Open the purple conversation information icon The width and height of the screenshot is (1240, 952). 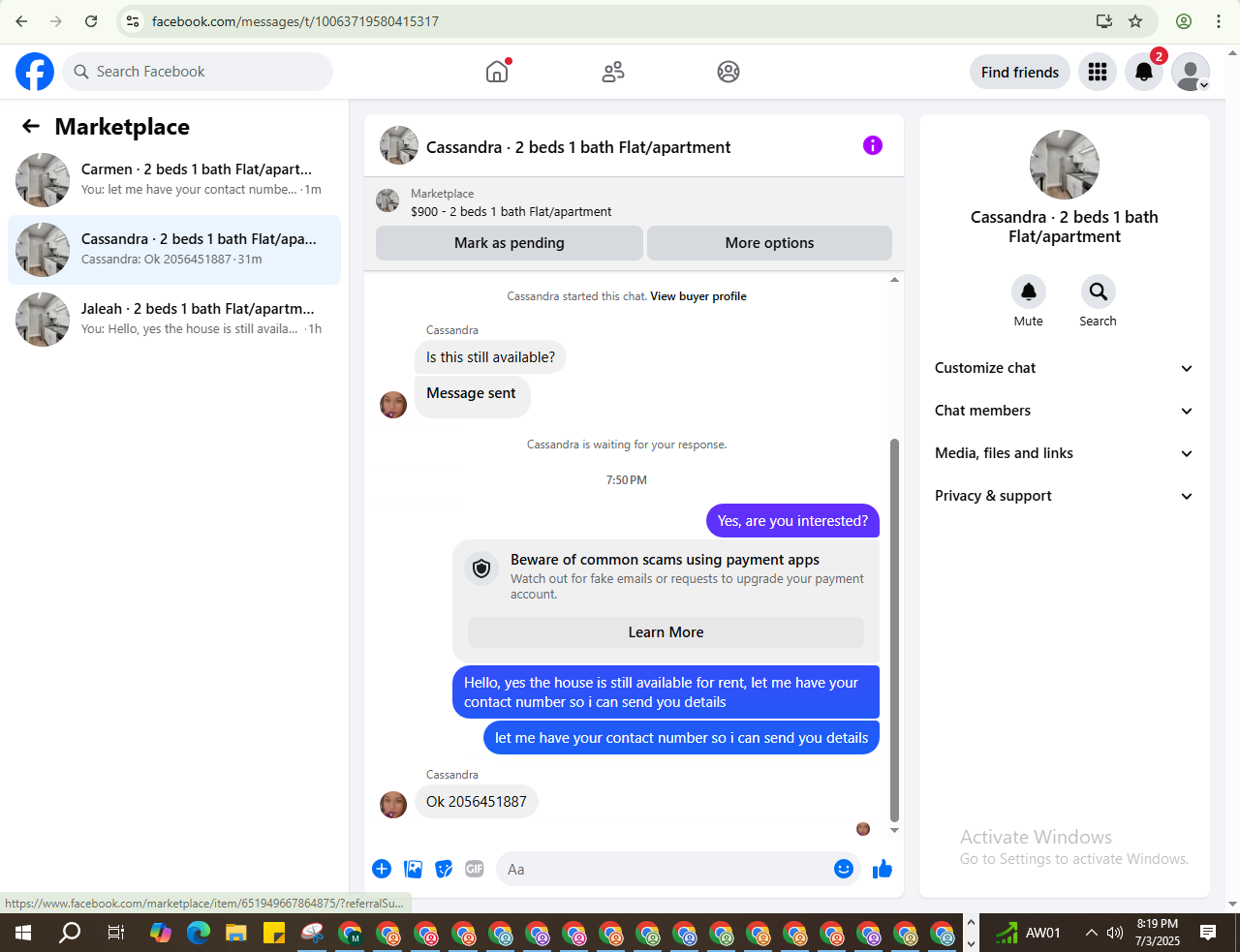[873, 145]
